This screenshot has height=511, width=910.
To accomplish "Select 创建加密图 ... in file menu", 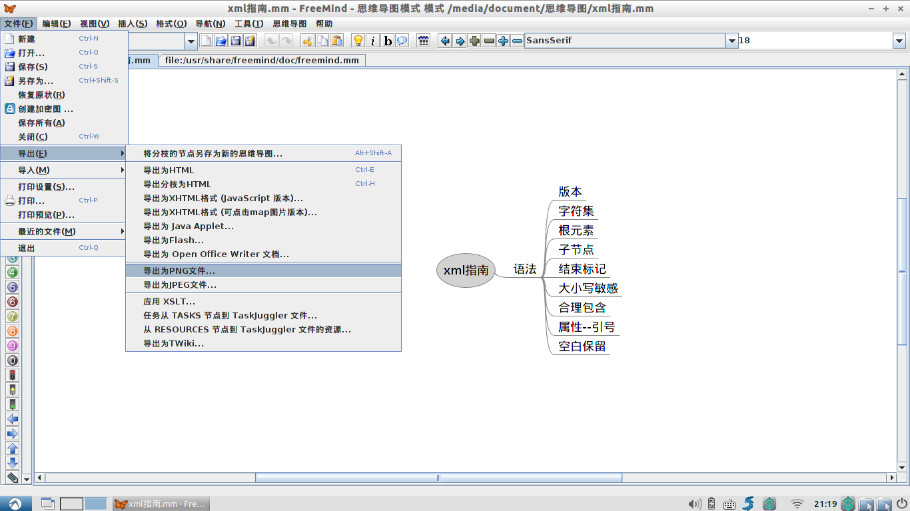I will [64, 109].
